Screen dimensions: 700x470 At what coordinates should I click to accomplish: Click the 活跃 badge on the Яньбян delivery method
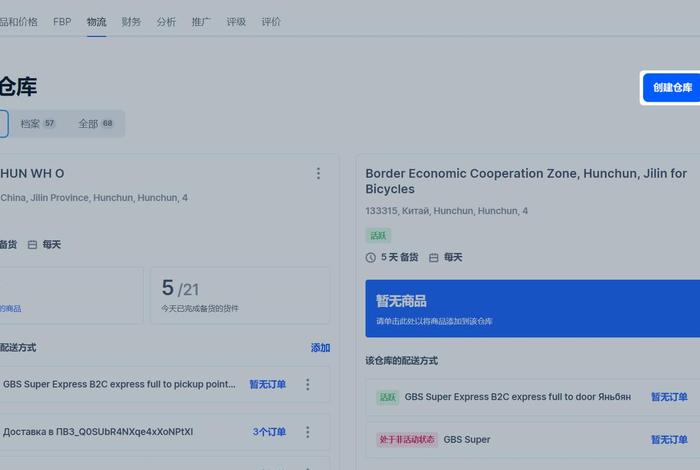[x=388, y=397]
